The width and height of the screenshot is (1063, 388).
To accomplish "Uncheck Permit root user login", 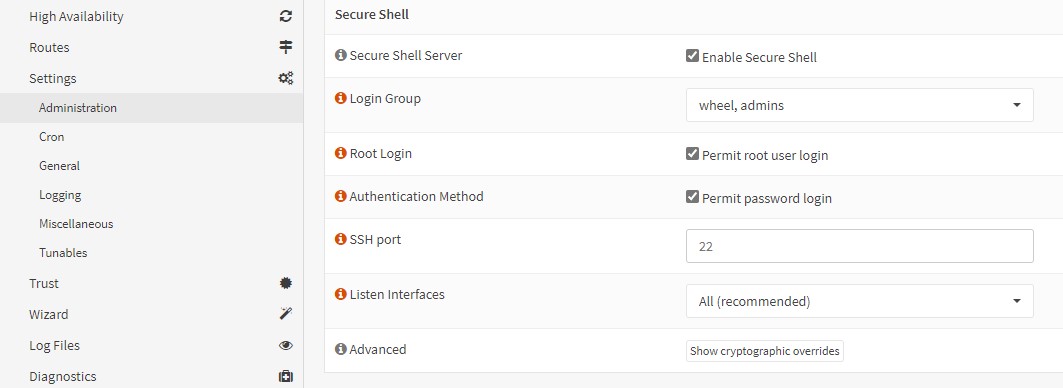I will 692,154.
